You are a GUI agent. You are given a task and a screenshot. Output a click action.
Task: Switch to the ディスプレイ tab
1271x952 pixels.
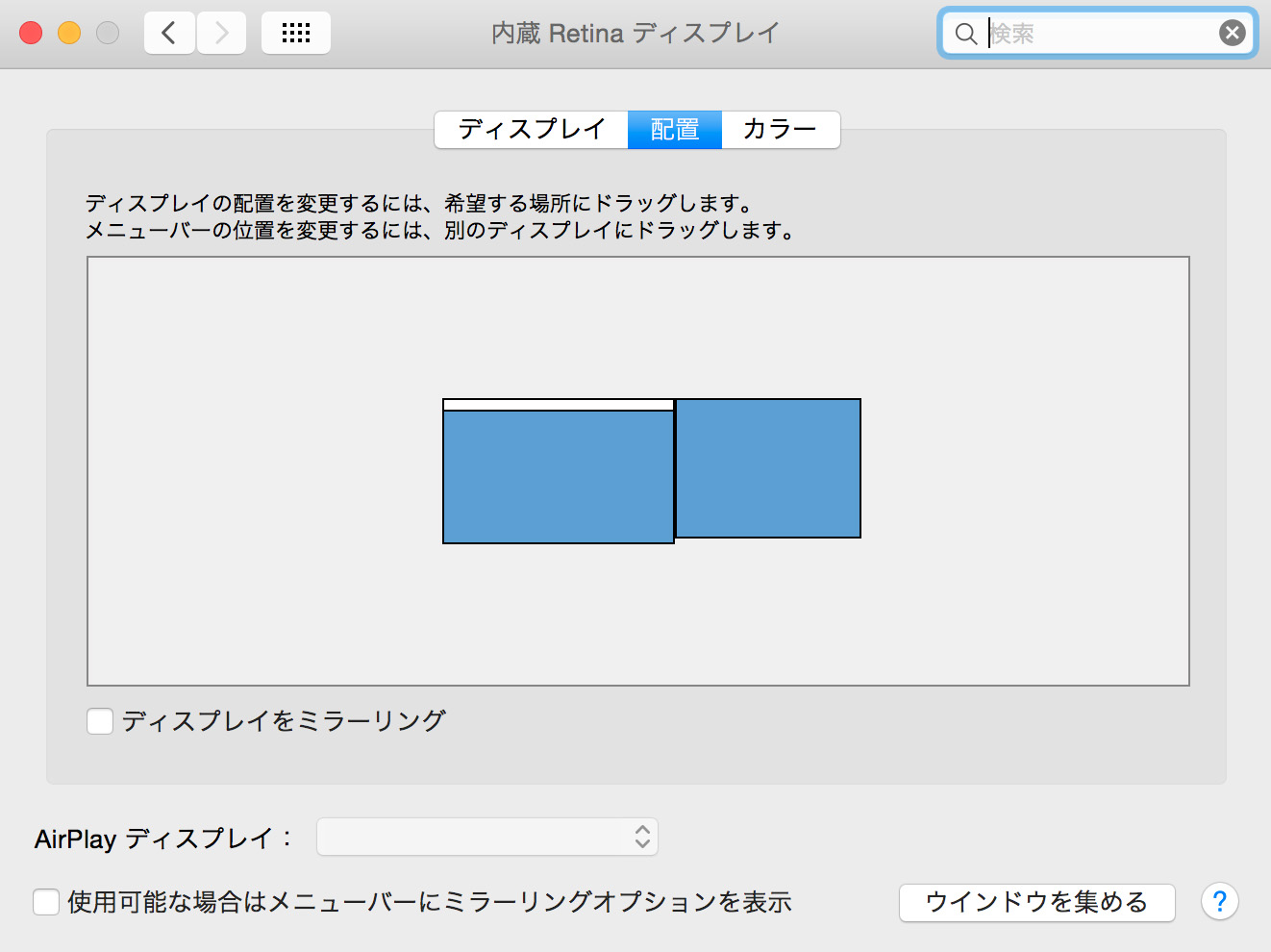(x=532, y=130)
